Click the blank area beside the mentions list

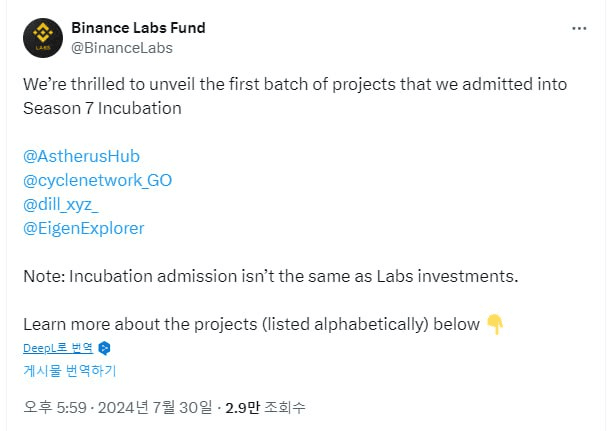pos(400,192)
